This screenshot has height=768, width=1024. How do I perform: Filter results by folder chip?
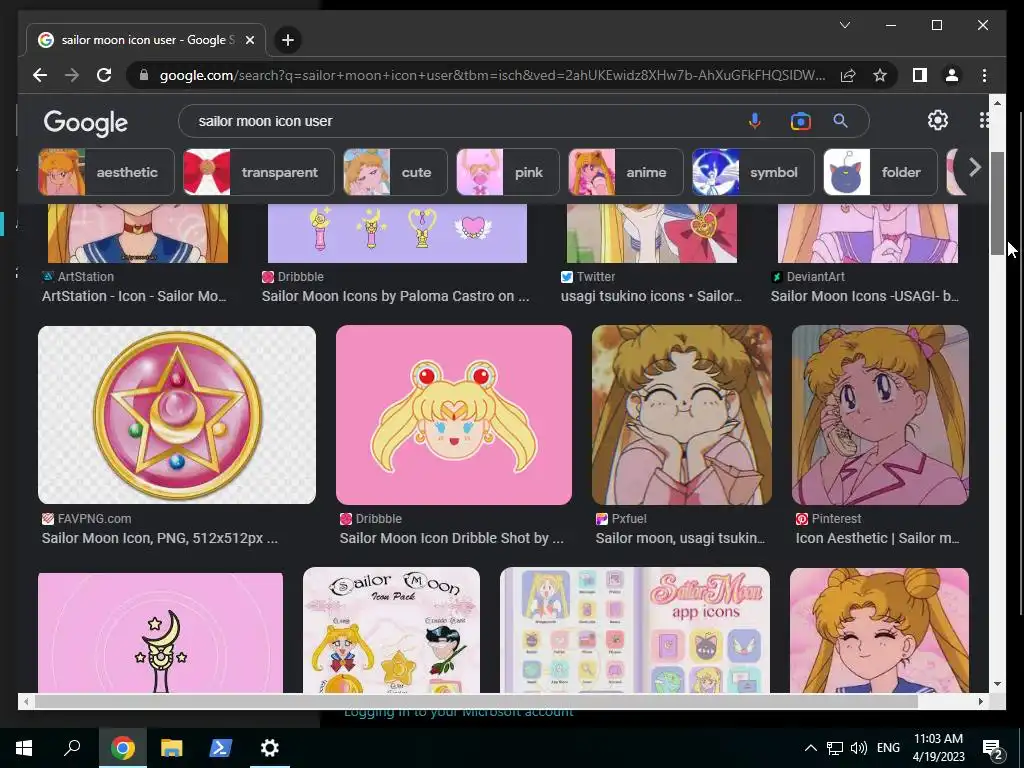(x=880, y=172)
